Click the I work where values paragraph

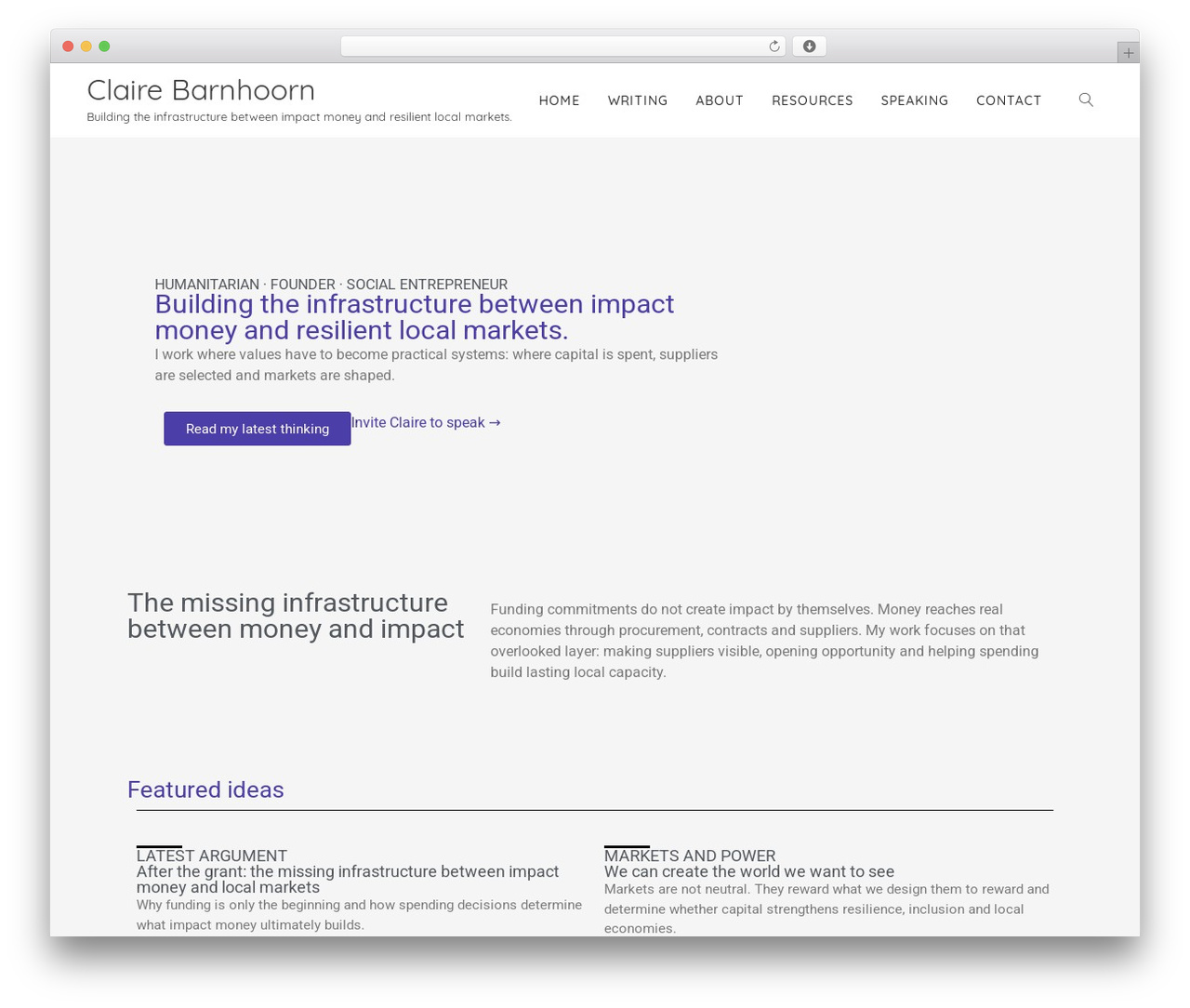point(436,365)
